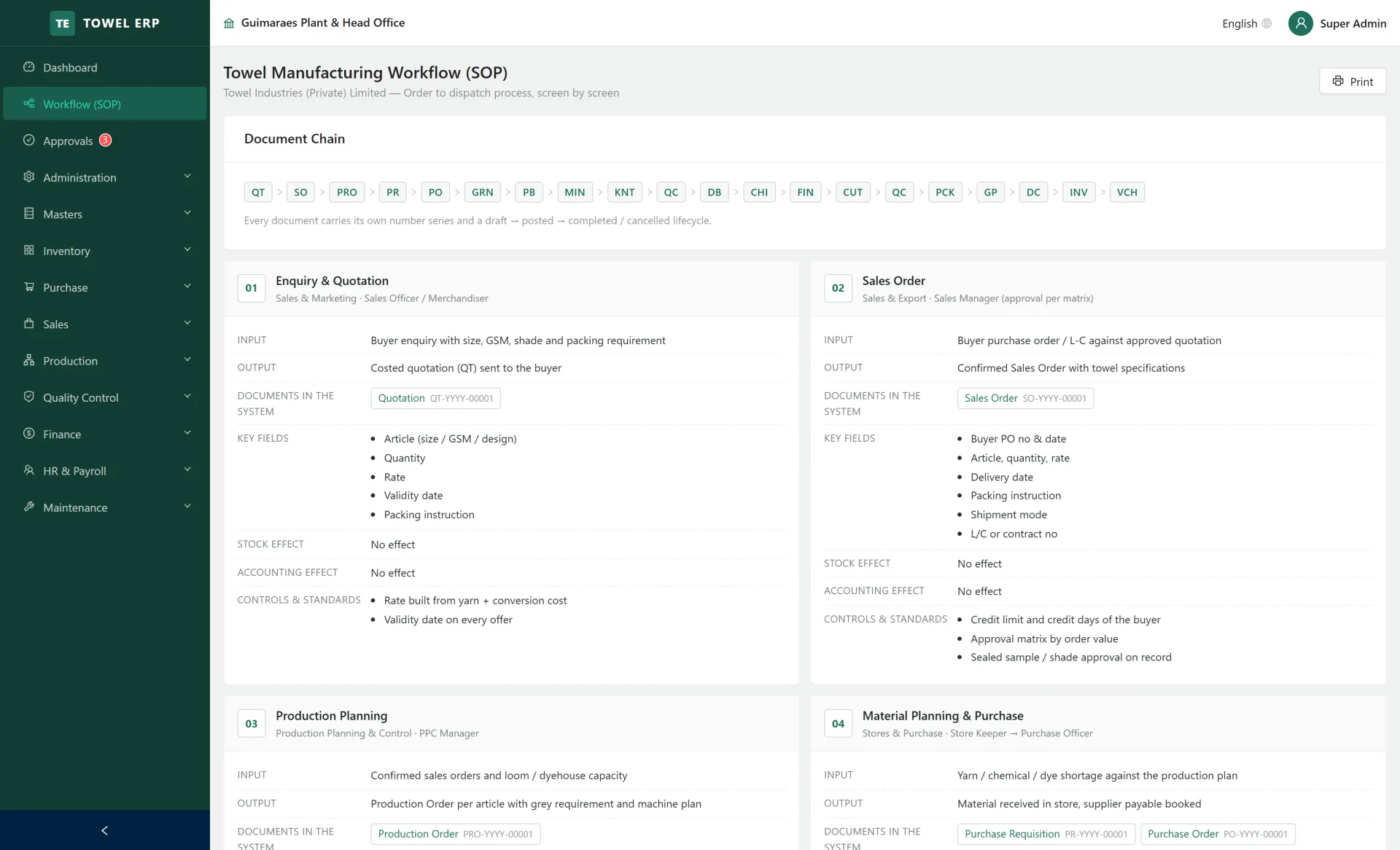This screenshot has width=1400, height=850.
Task: Click the Quality Control shield icon
Action: point(29,397)
